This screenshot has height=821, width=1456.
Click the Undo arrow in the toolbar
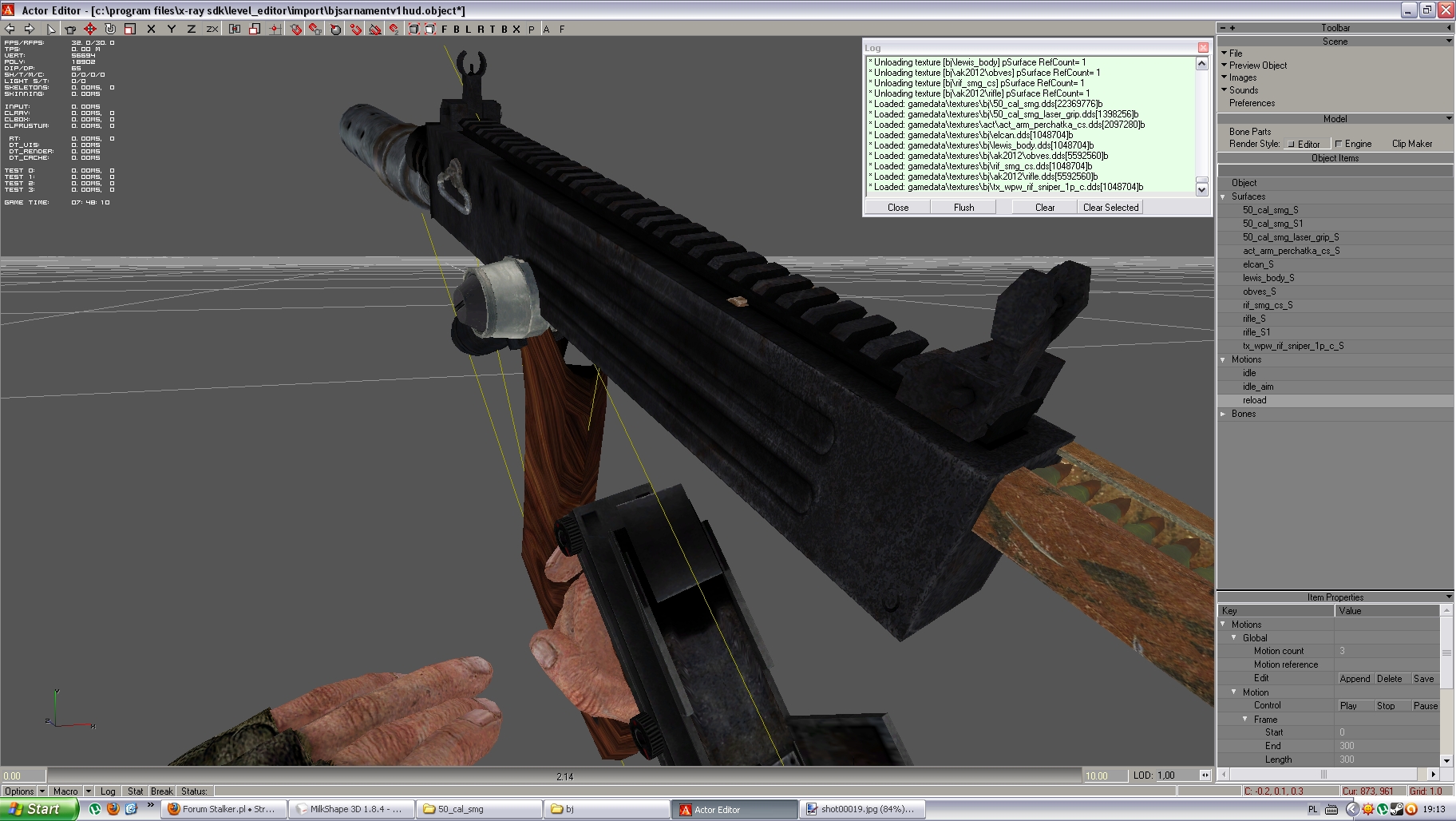pos(10,29)
